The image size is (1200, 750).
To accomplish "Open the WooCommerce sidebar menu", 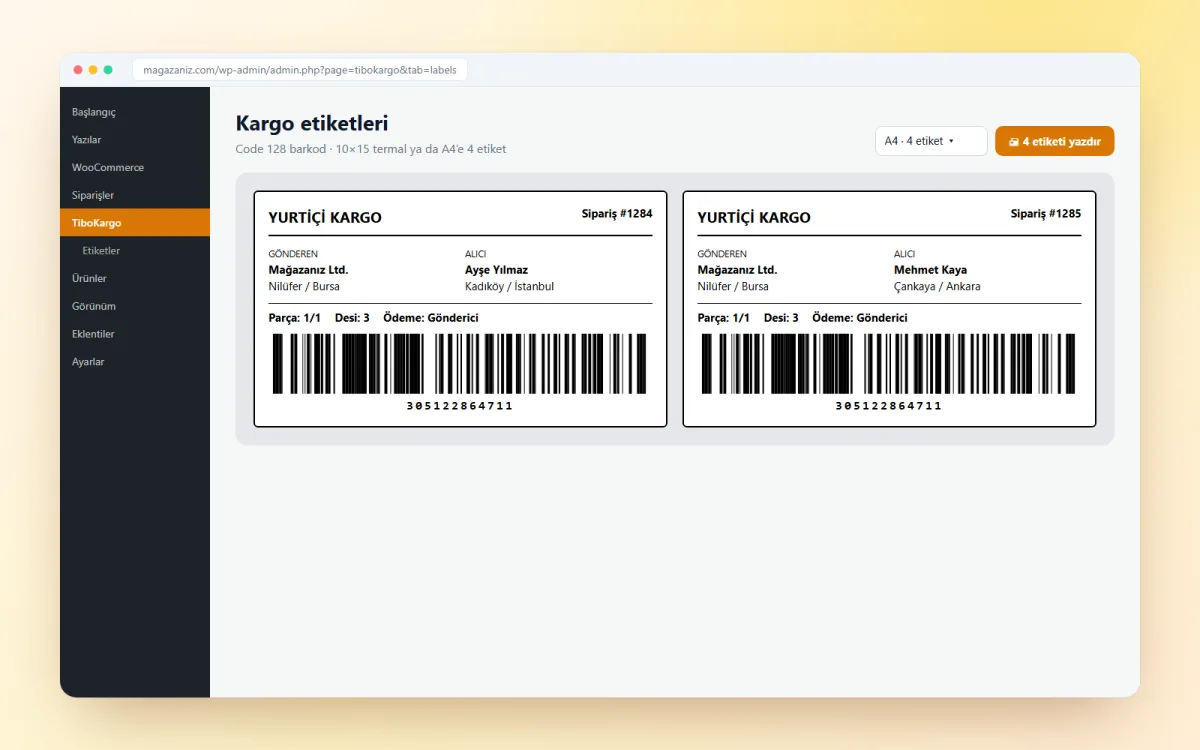I will [135, 167].
